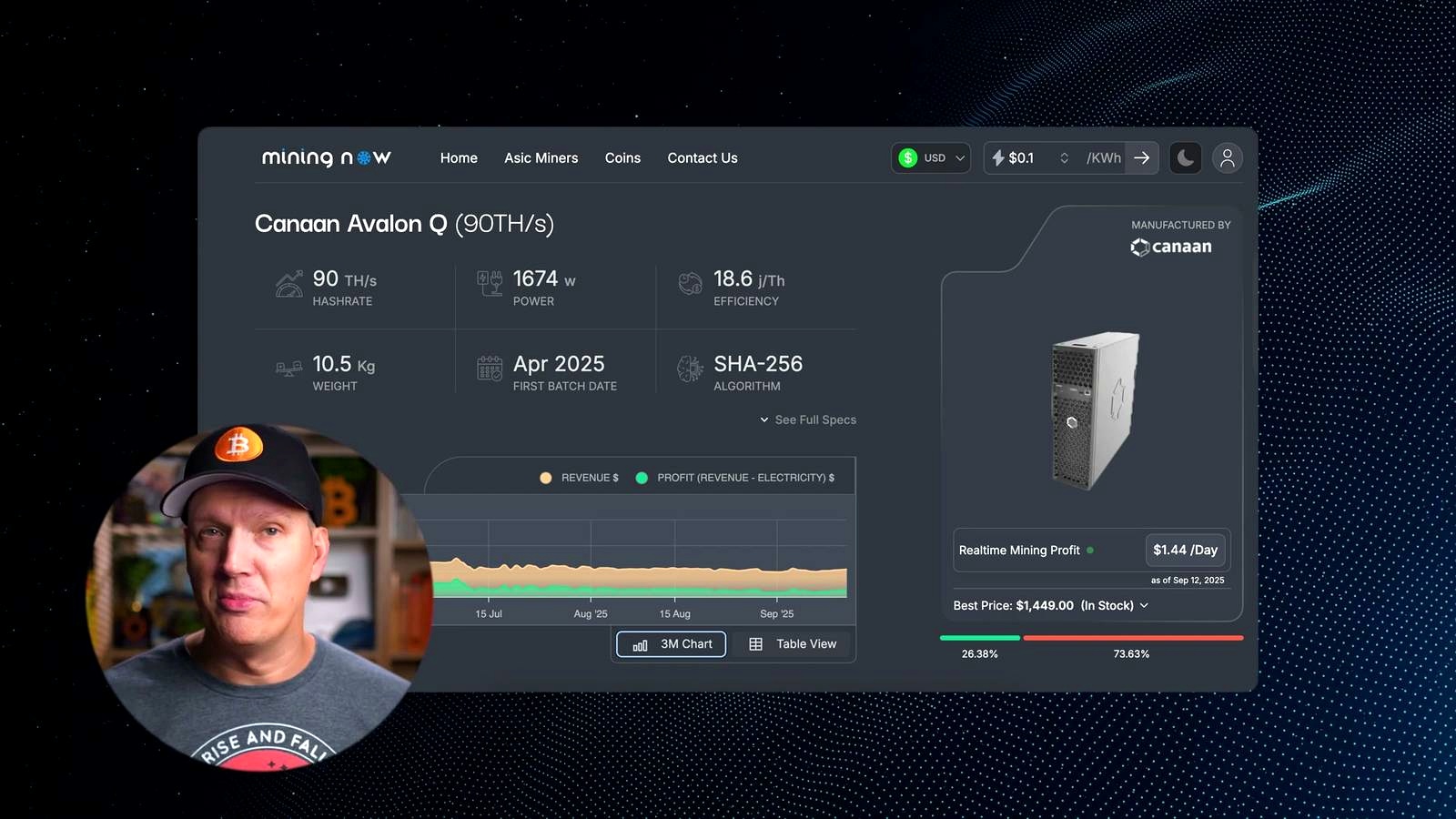Toggle the Profit legend series
1456x819 pixels.
(735, 478)
